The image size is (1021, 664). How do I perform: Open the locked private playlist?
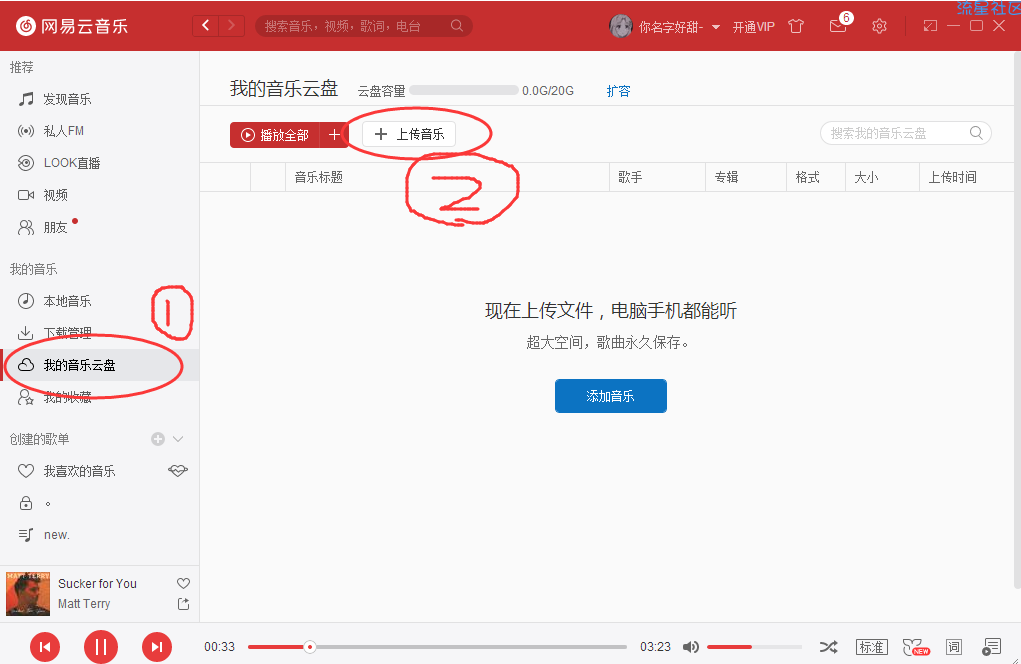point(100,503)
